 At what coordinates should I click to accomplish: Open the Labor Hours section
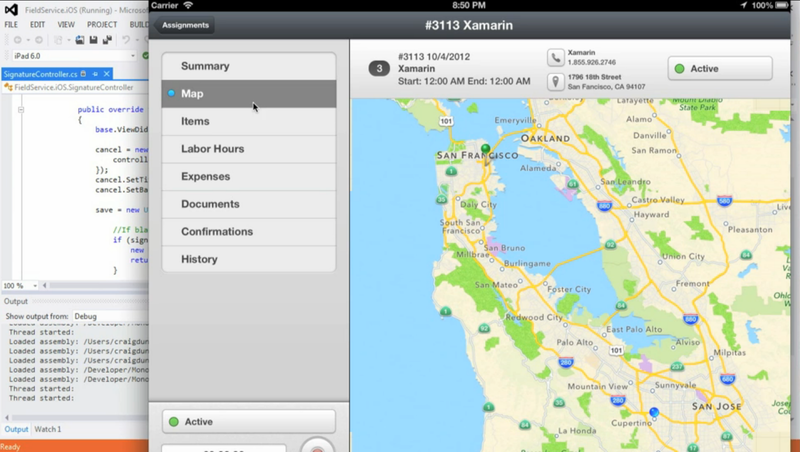[x=249, y=149]
